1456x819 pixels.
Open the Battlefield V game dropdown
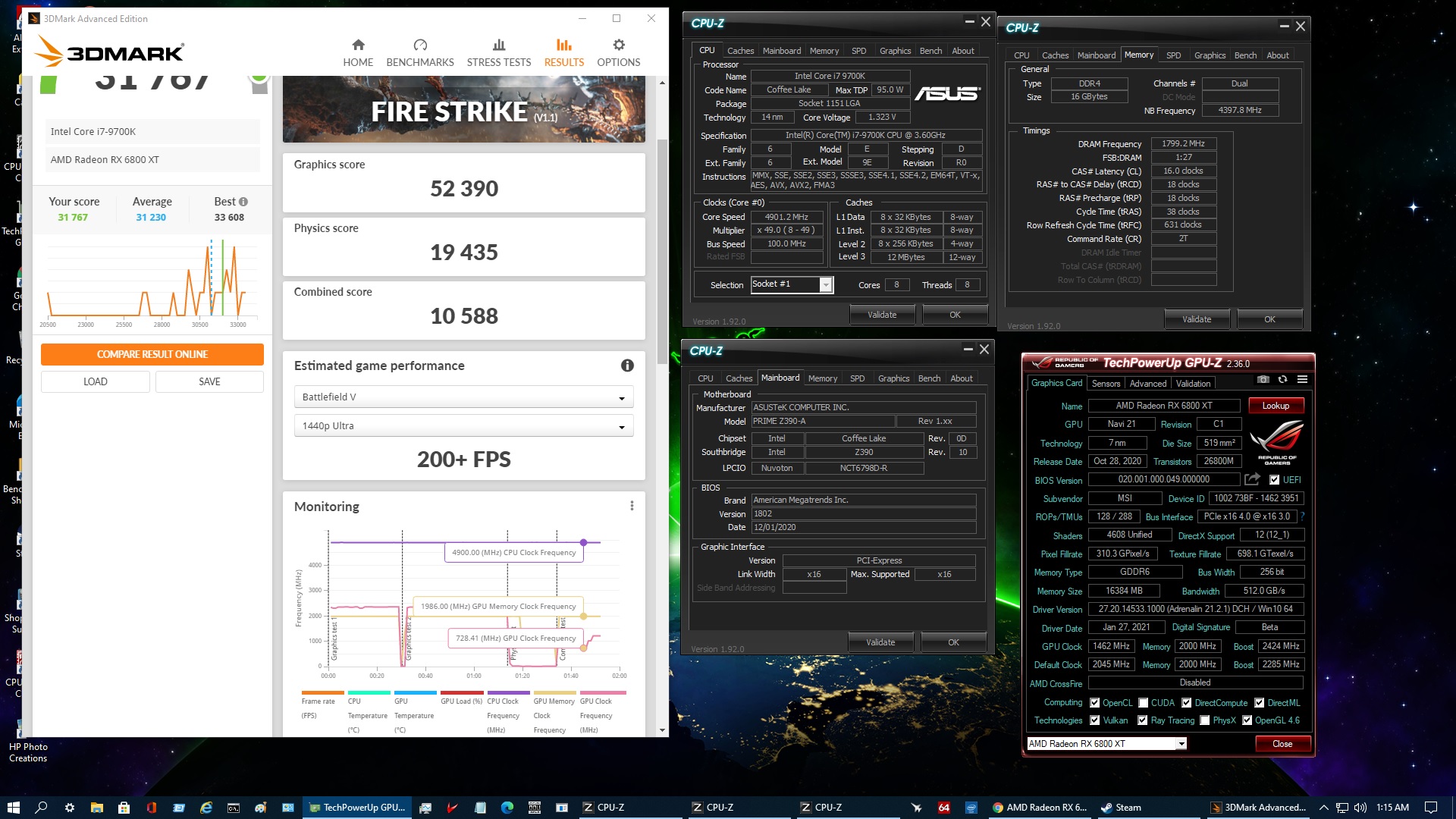coord(463,397)
